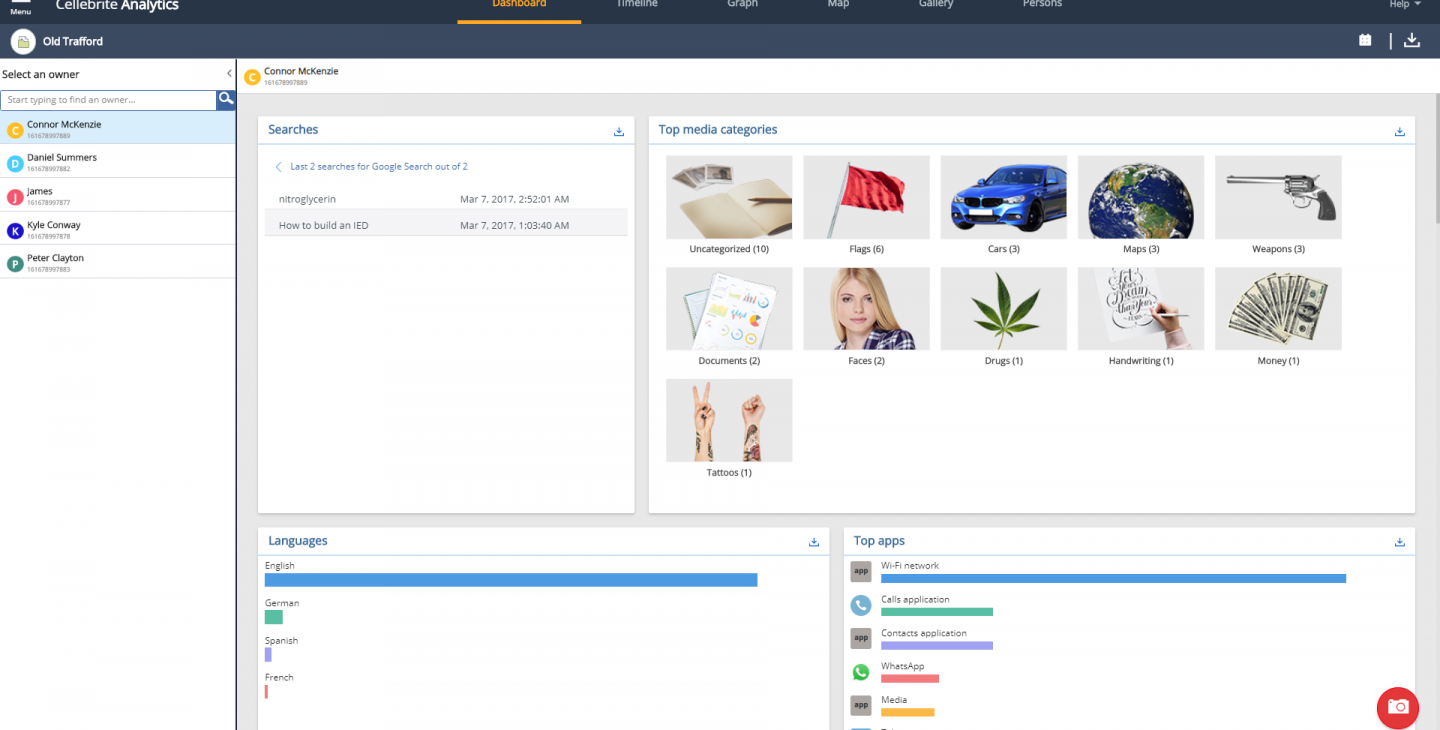The height and width of the screenshot is (730, 1440).
Task: Collapse the Select an owner panel
Action: (229, 74)
